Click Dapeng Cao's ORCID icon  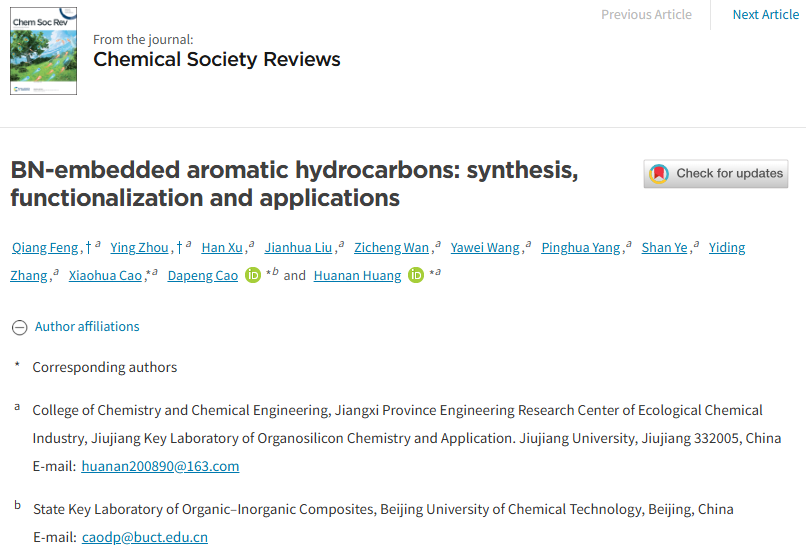[255, 276]
